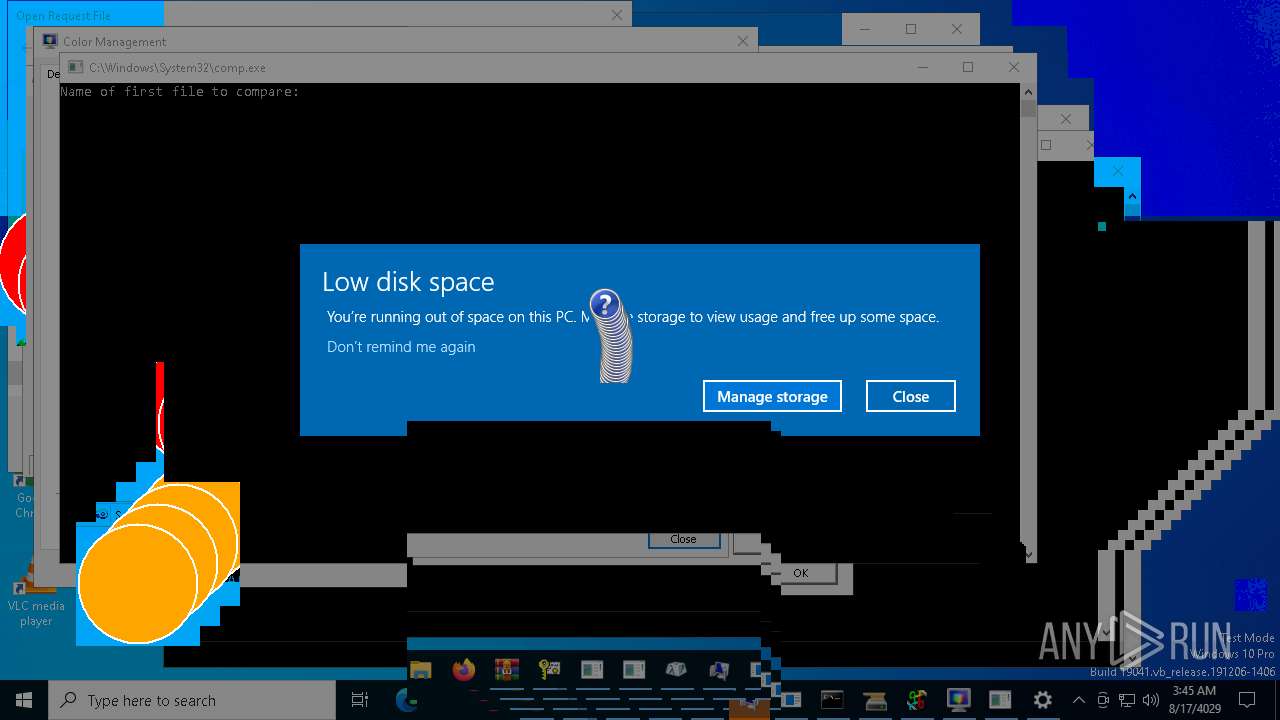Open the volume speaker tray icon
Image resolution: width=1280 pixels, height=720 pixels.
click(1150, 700)
